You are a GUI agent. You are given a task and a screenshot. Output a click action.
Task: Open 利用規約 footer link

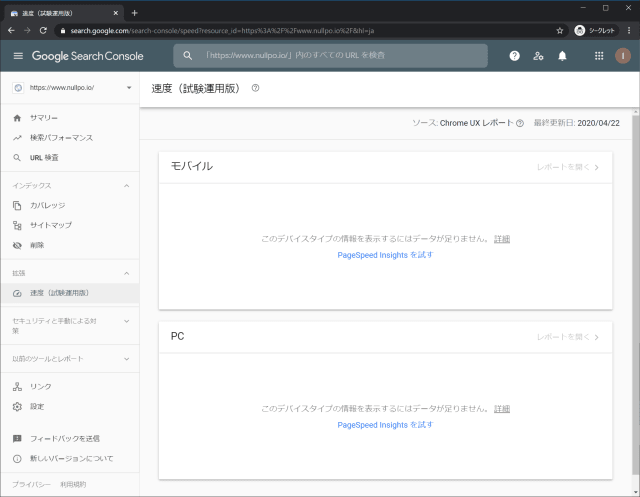(x=73, y=484)
